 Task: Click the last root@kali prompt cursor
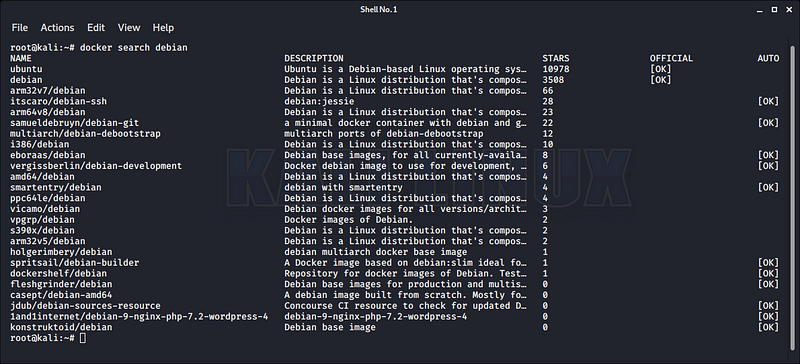pyautogui.click(x=83, y=338)
